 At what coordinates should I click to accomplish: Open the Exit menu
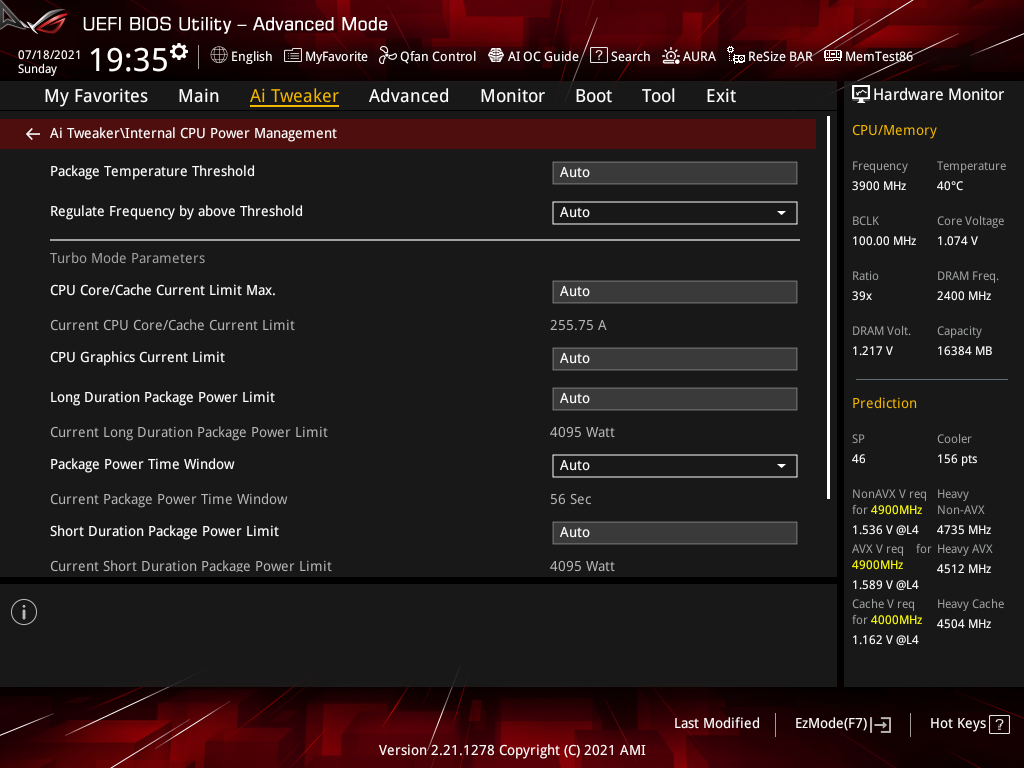click(720, 96)
